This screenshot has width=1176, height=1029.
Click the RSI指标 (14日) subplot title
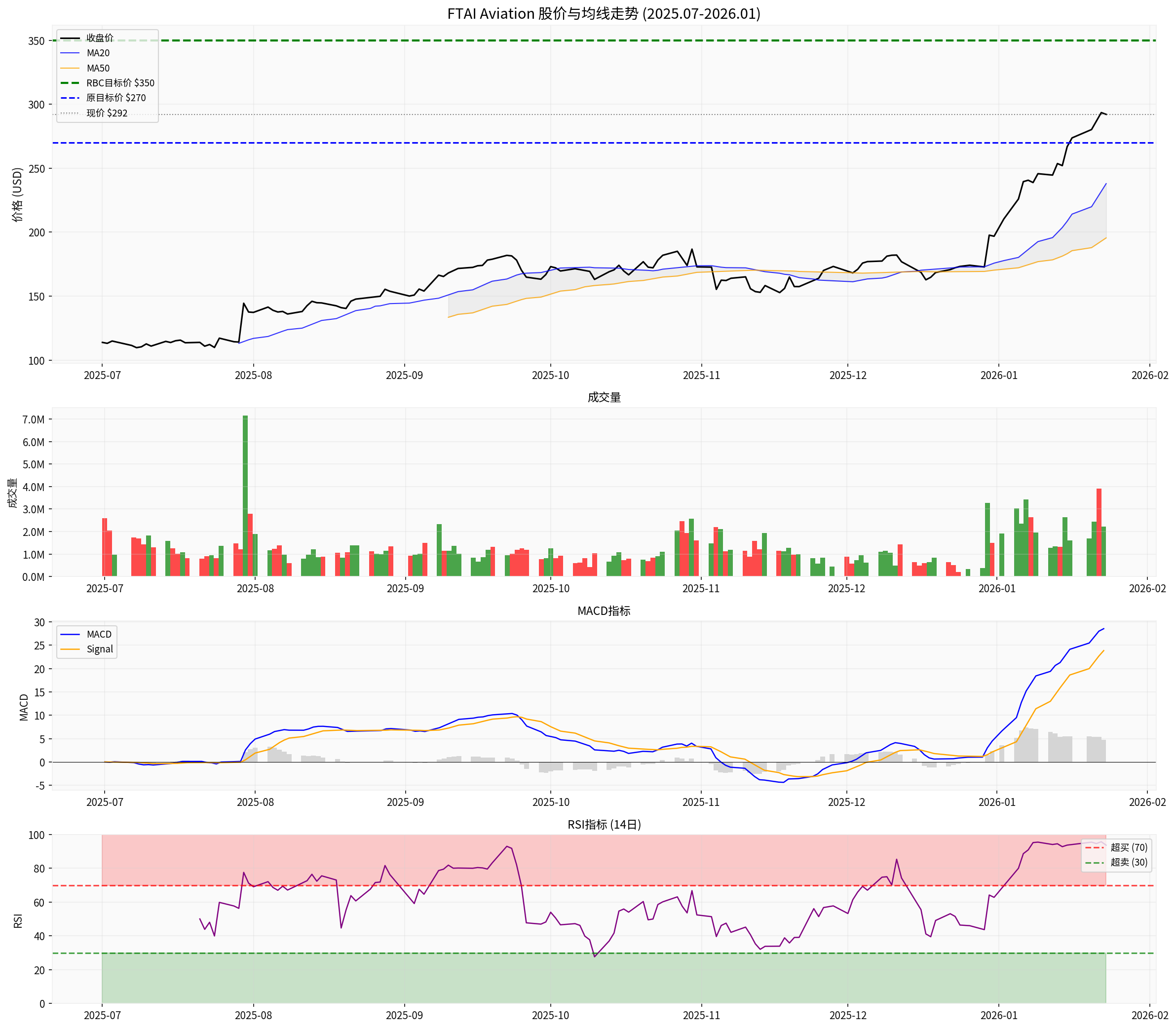pos(604,825)
